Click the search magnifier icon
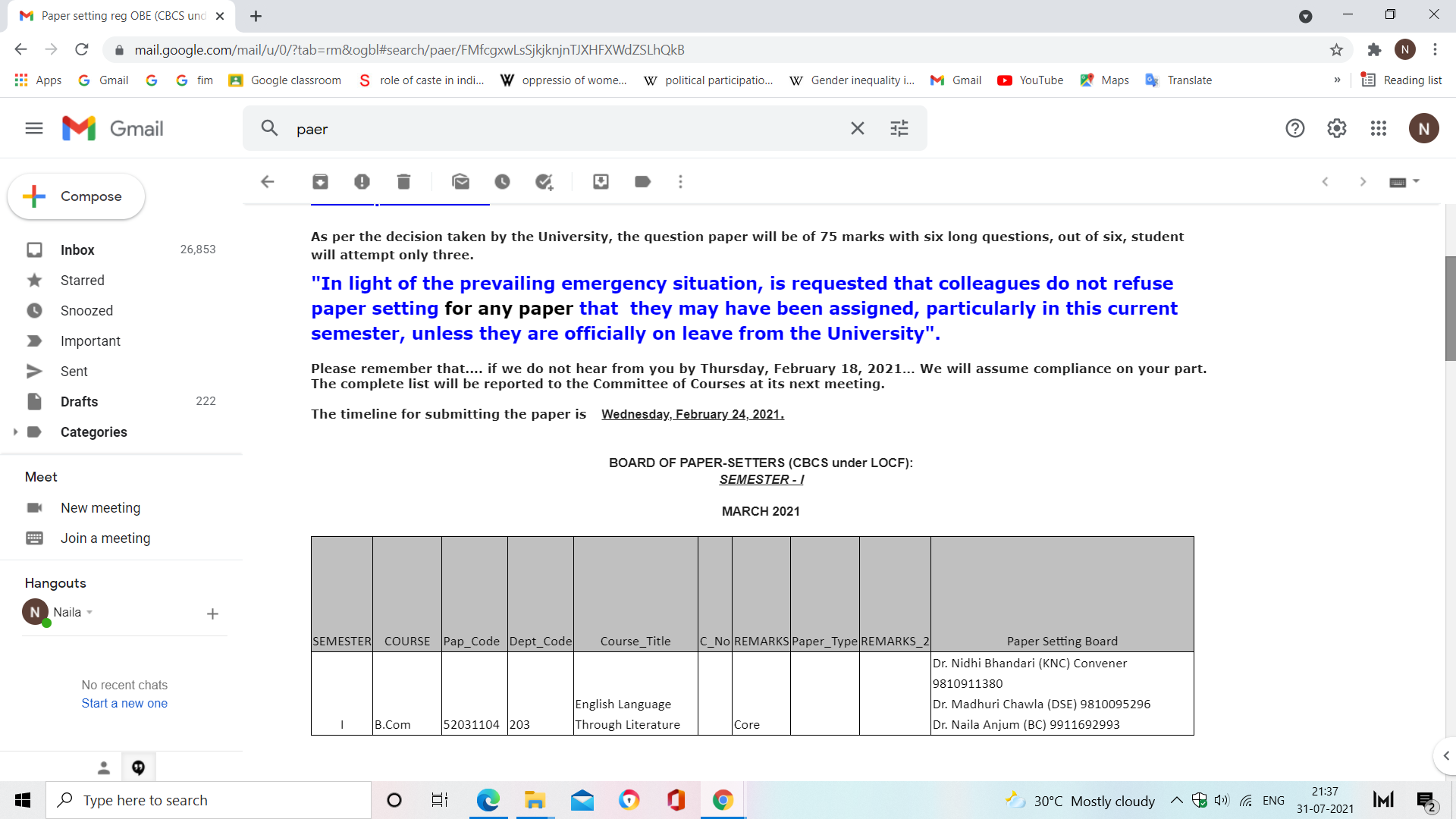 (x=269, y=128)
